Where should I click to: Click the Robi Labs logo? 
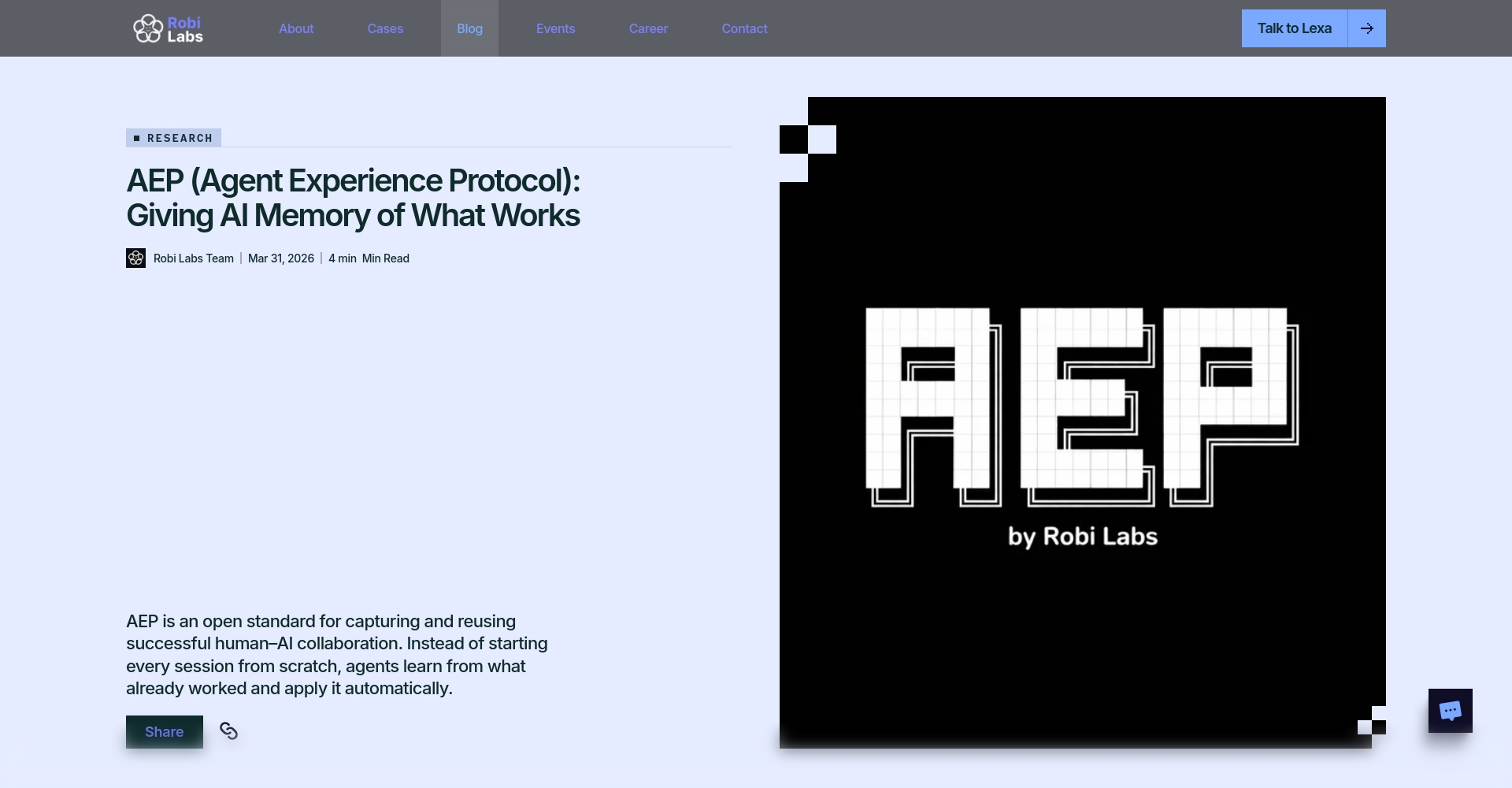[168, 28]
